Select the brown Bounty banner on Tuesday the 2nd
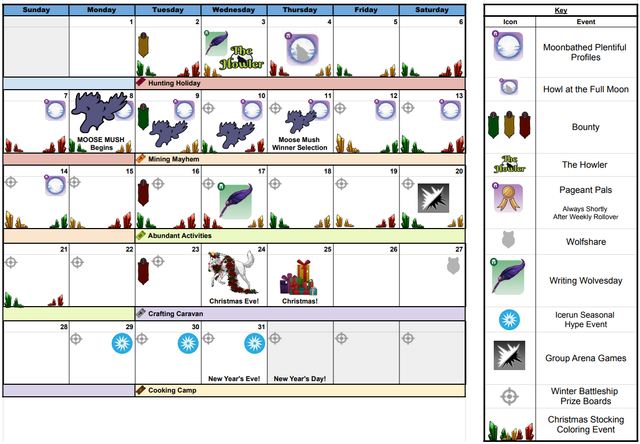The image size is (640, 444). point(143,45)
